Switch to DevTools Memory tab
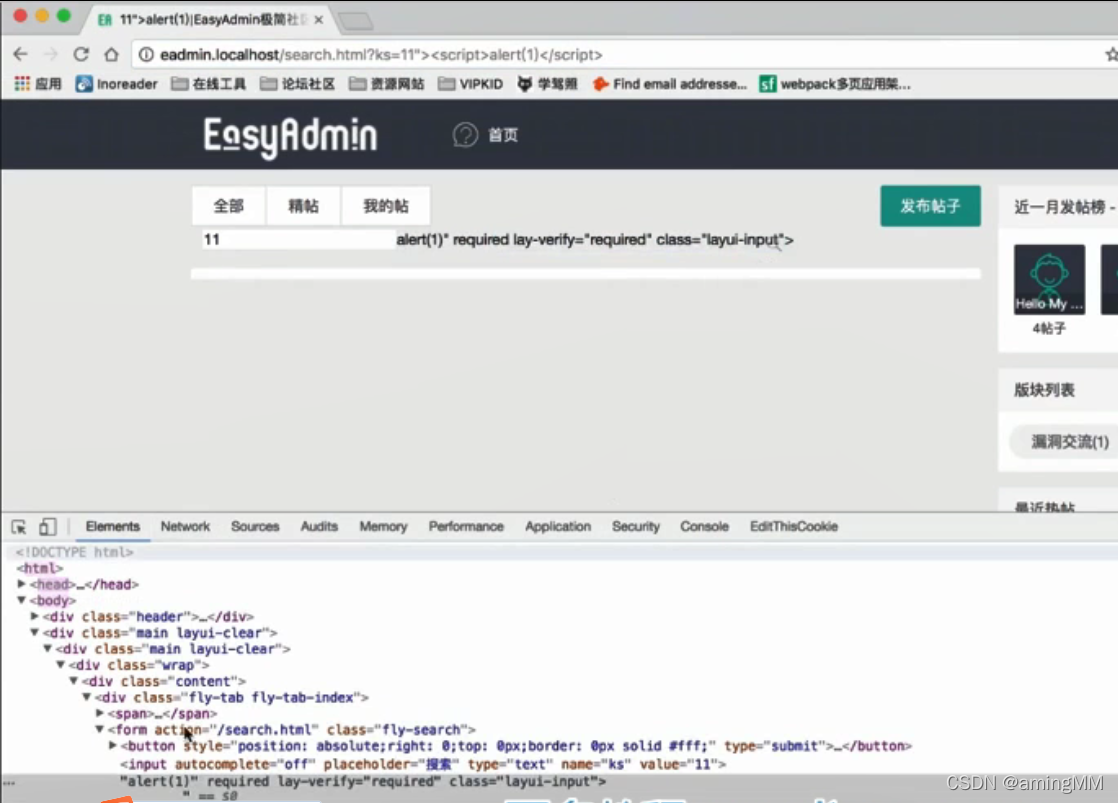Screen dimensions: 1118x803 pos(383,526)
